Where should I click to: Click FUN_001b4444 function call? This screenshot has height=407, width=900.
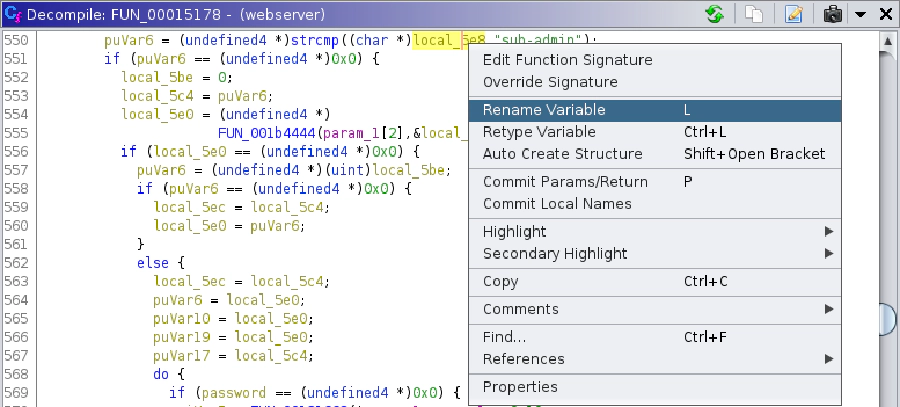pos(267,133)
